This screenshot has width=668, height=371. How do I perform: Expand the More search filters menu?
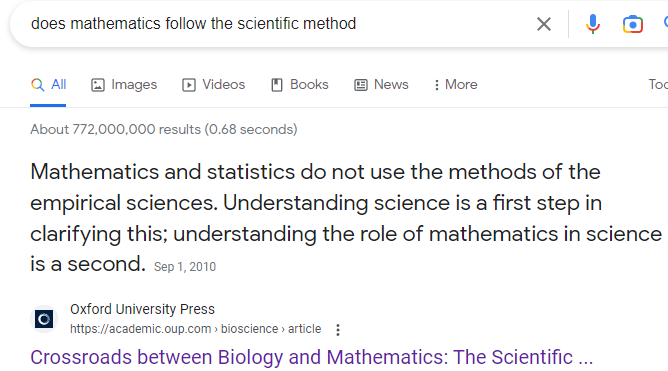(455, 85)
